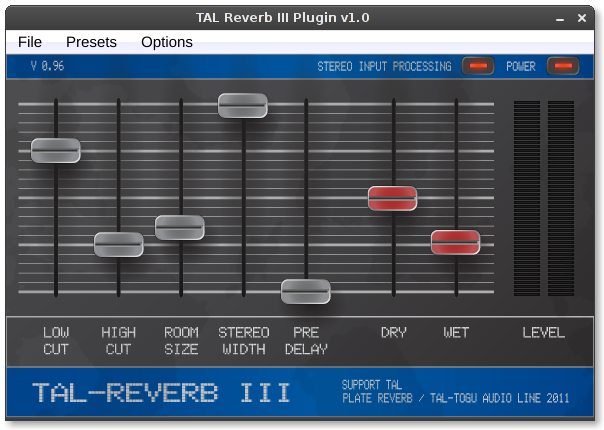
Task: Toggle Stereo Input Processing switch
Action: pos(478,66)
